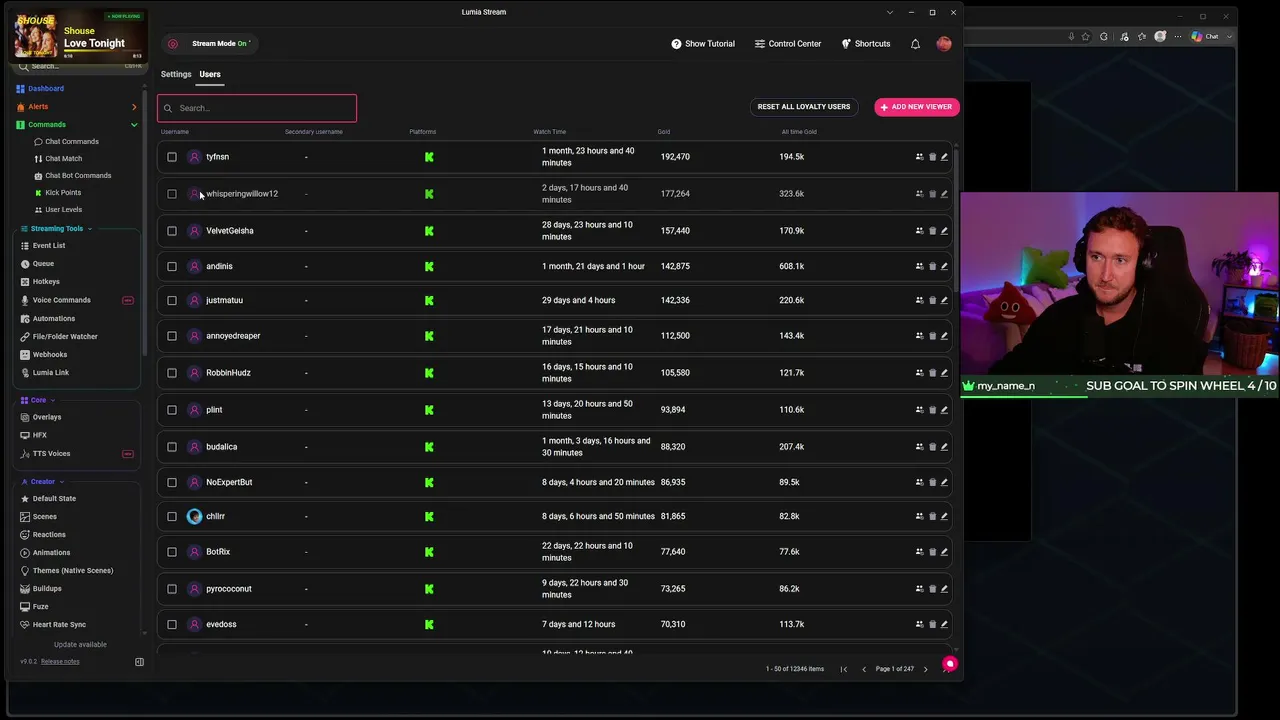Select the checkbox for whisperingwillow12
The width and height of the screenshot is (1280, 720).
172,194
